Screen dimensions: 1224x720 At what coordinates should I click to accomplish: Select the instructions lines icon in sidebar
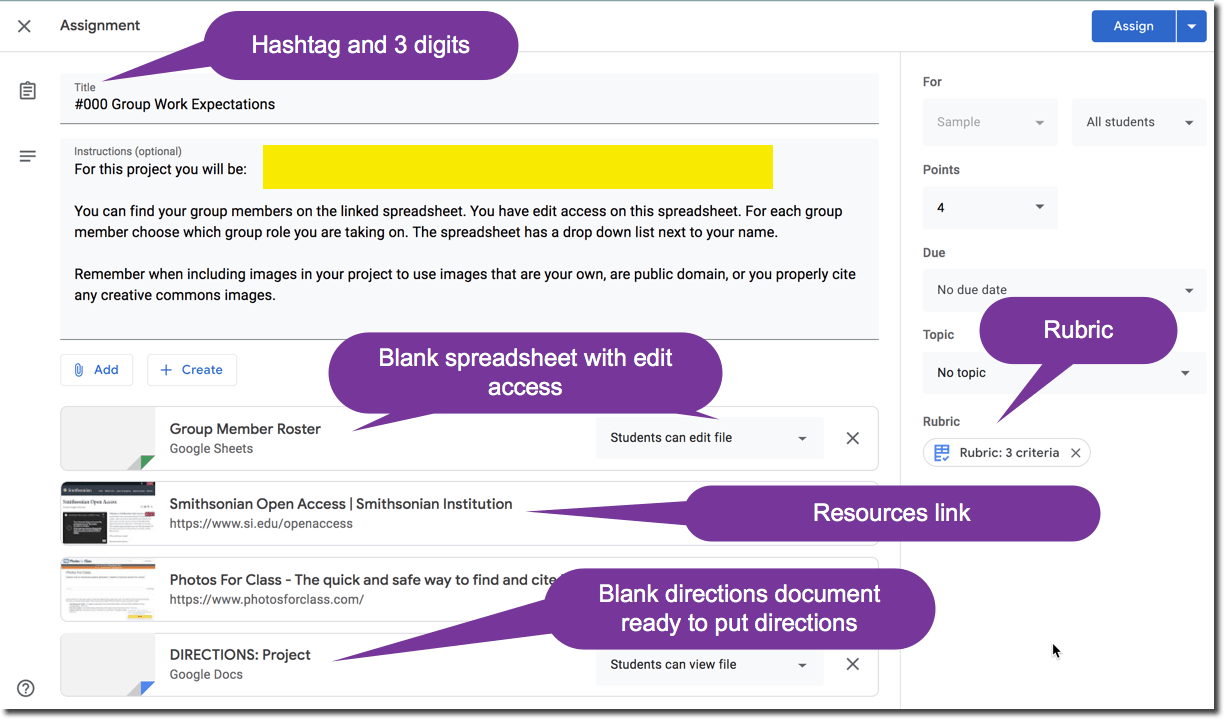[27, 156]
